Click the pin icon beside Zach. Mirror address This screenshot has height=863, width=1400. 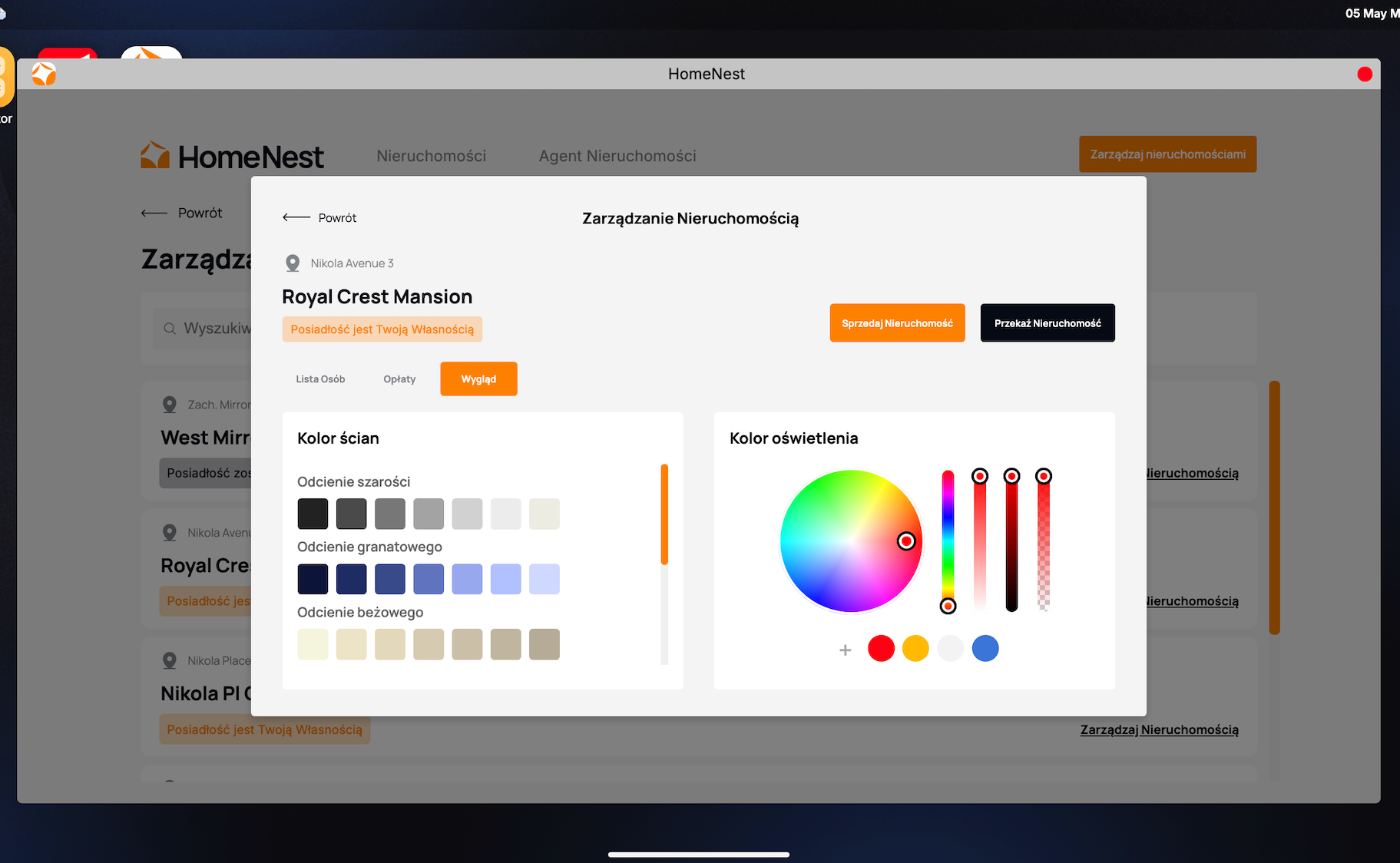point(170,405)
